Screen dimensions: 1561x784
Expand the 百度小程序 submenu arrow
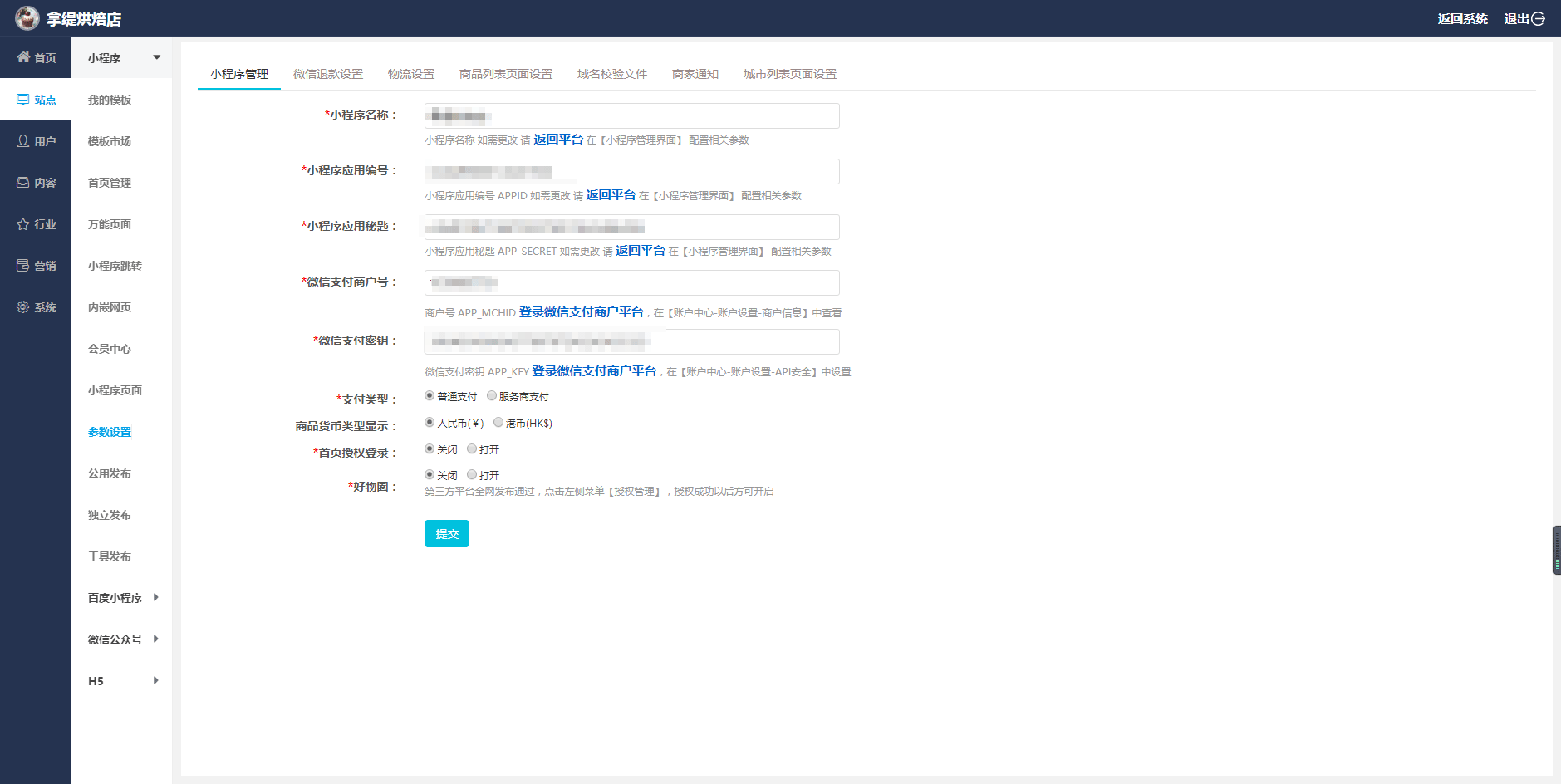pos(156,597)
